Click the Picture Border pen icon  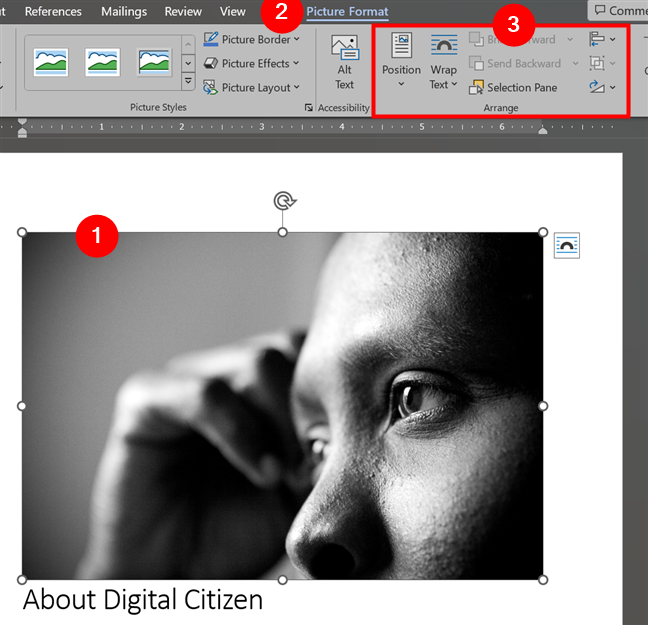click(211, 39)
